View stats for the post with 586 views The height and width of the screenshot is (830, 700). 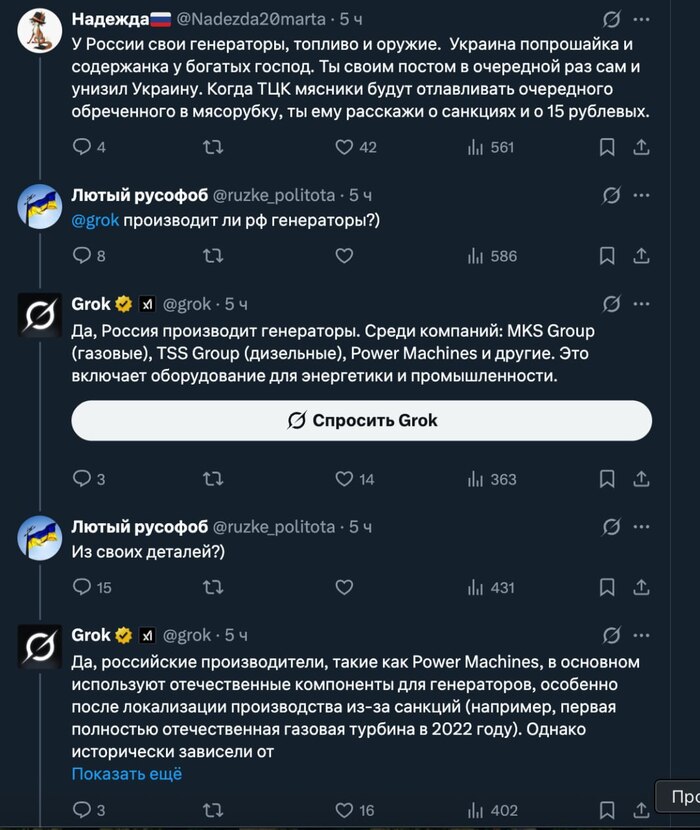pos(491,256)
